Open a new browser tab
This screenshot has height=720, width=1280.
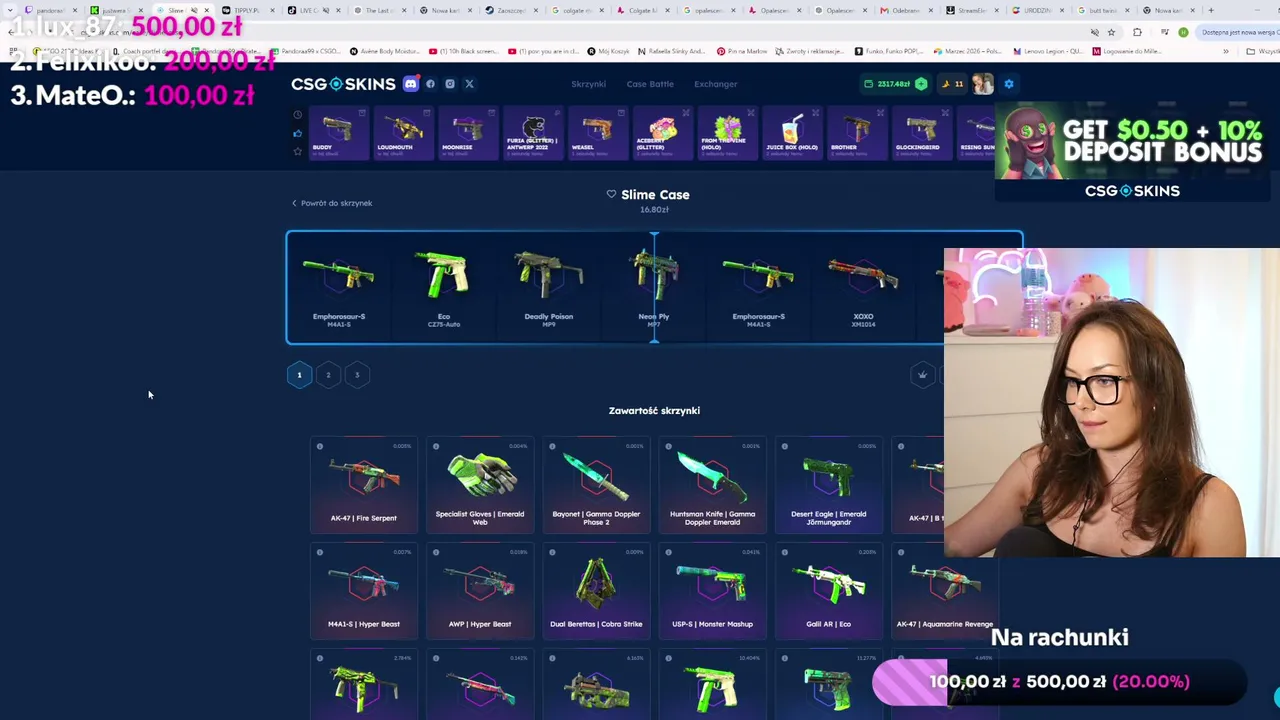(1211, 10)
